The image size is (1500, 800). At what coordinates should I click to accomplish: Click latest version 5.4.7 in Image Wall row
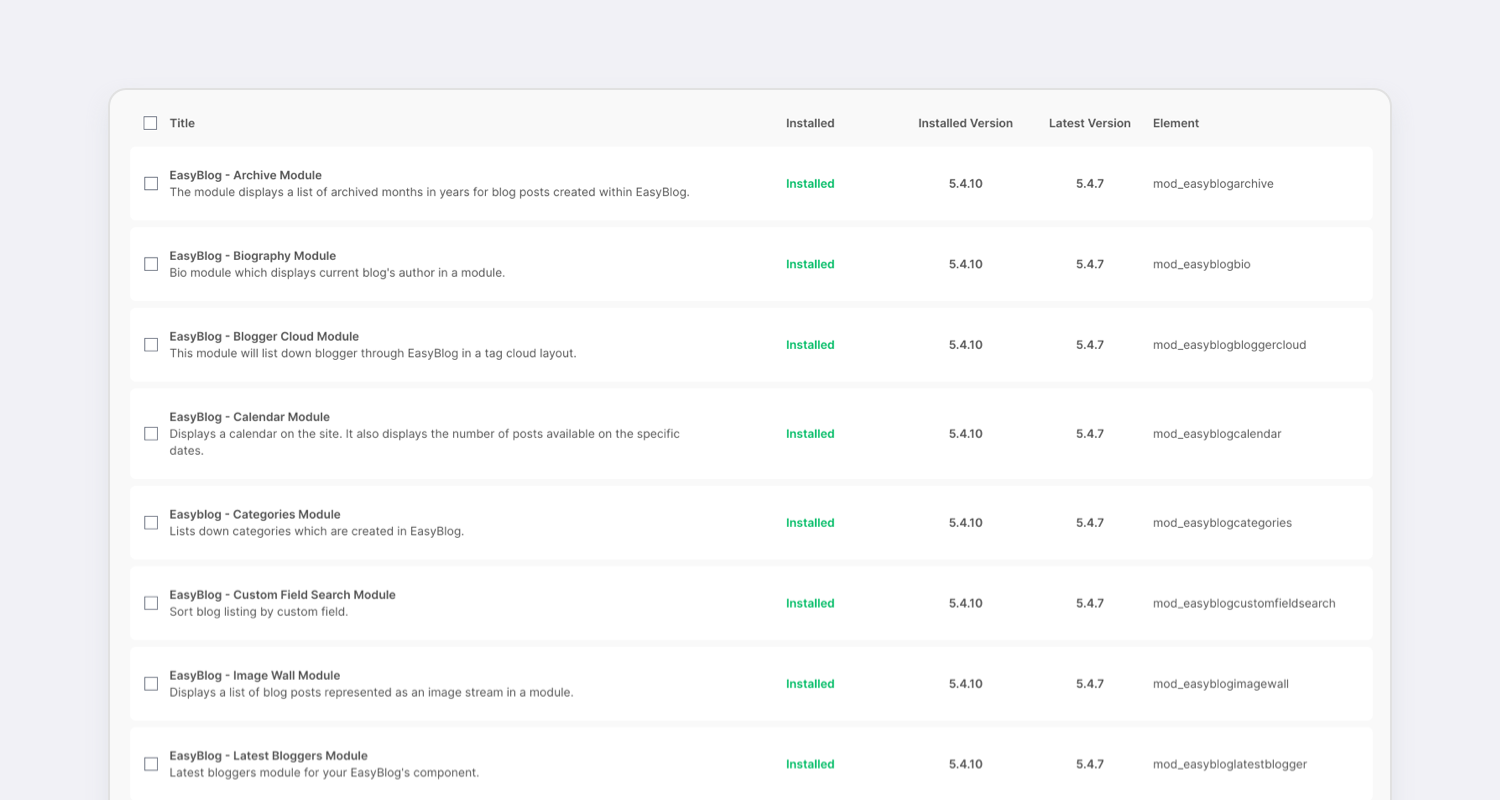click(1090, 684)
